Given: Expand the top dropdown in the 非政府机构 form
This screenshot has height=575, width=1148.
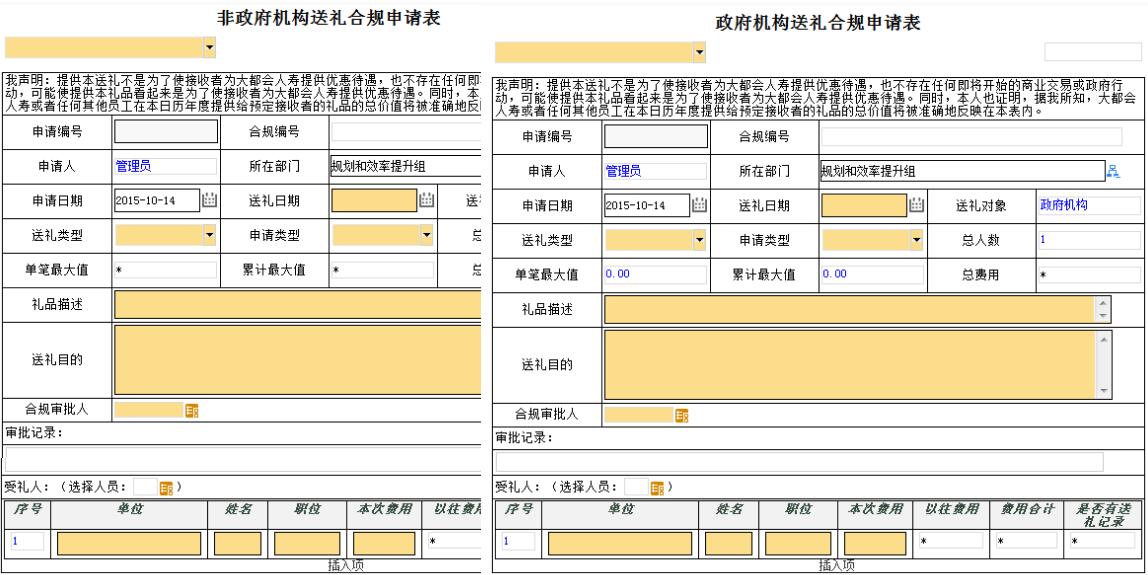Looking at the screenshot, I should pyautogui.click(x=209, y=48).
